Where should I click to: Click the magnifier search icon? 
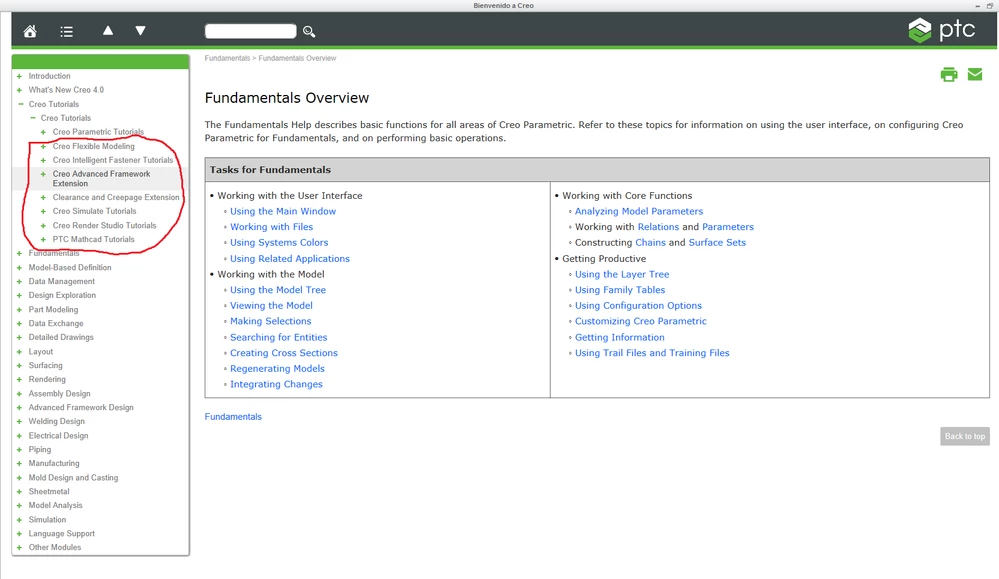[309, 31]
